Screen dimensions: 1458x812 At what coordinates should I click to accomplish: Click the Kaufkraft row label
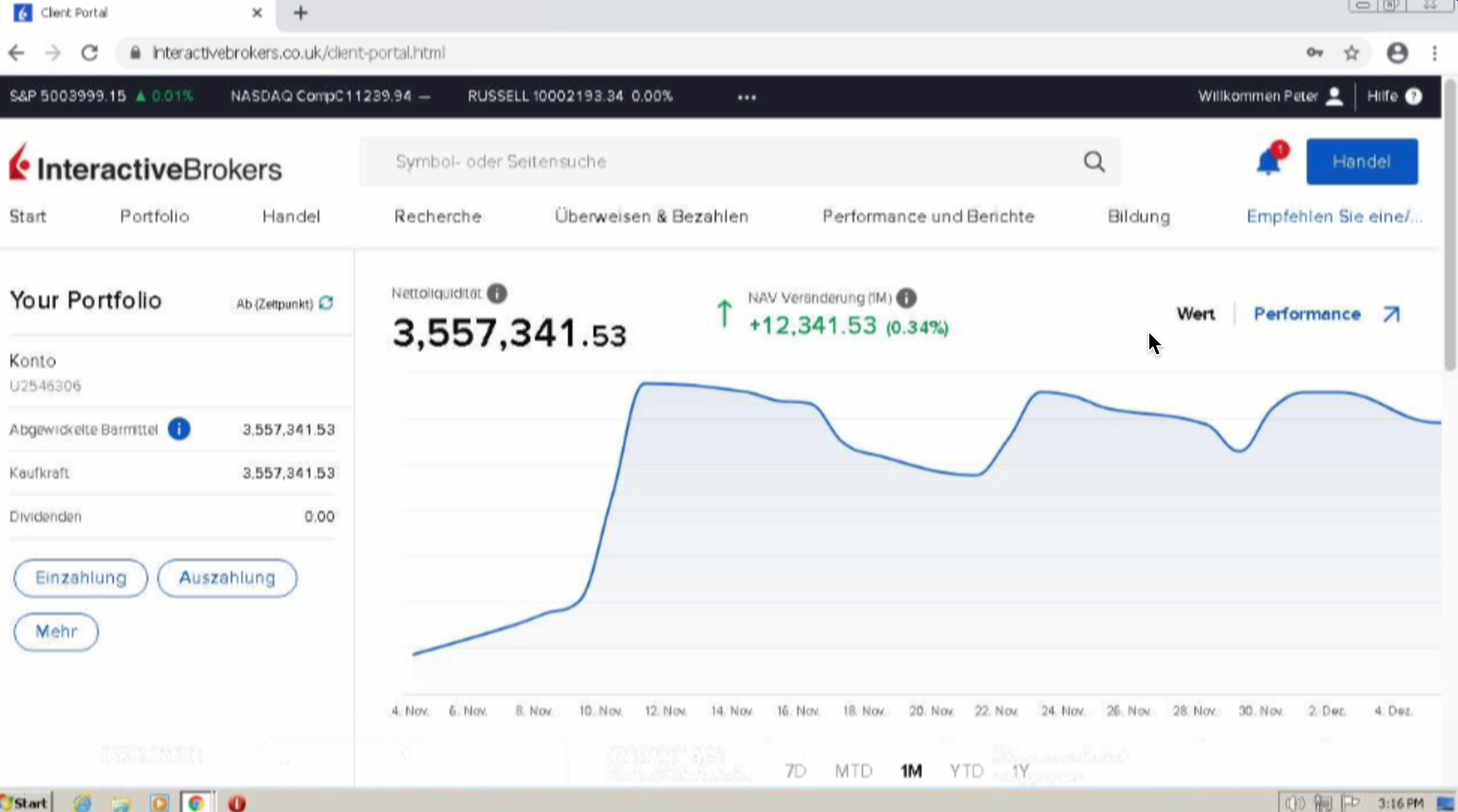click(x=39, y=473)
